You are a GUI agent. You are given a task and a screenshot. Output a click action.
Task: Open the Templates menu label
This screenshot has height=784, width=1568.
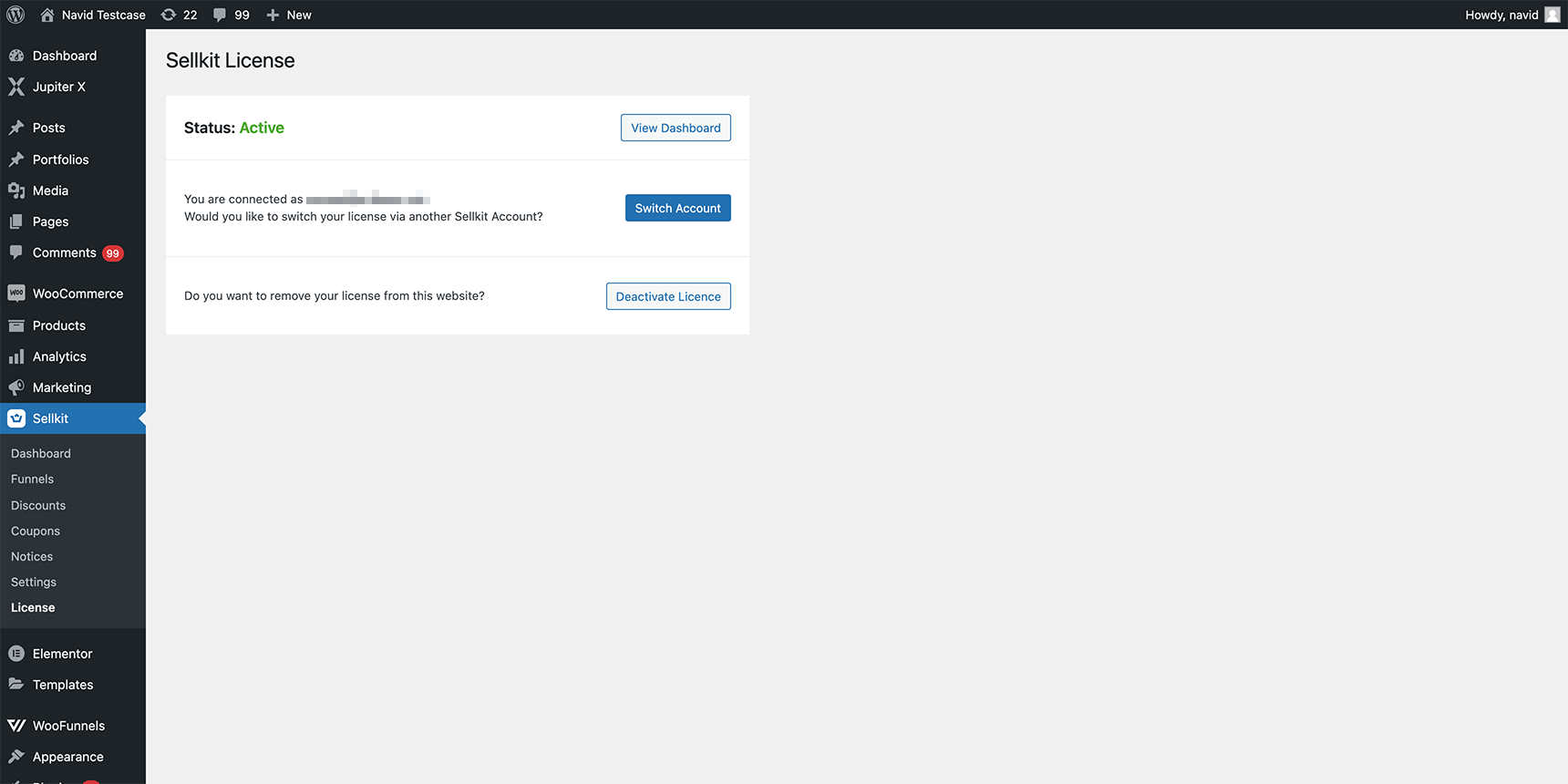(63, 685)
